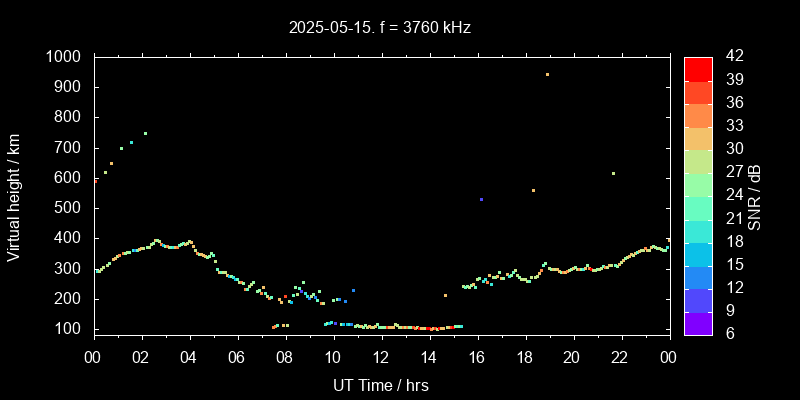
Task: Click the orange colorbar segment between 33 and 36
Action: [698, 114]
